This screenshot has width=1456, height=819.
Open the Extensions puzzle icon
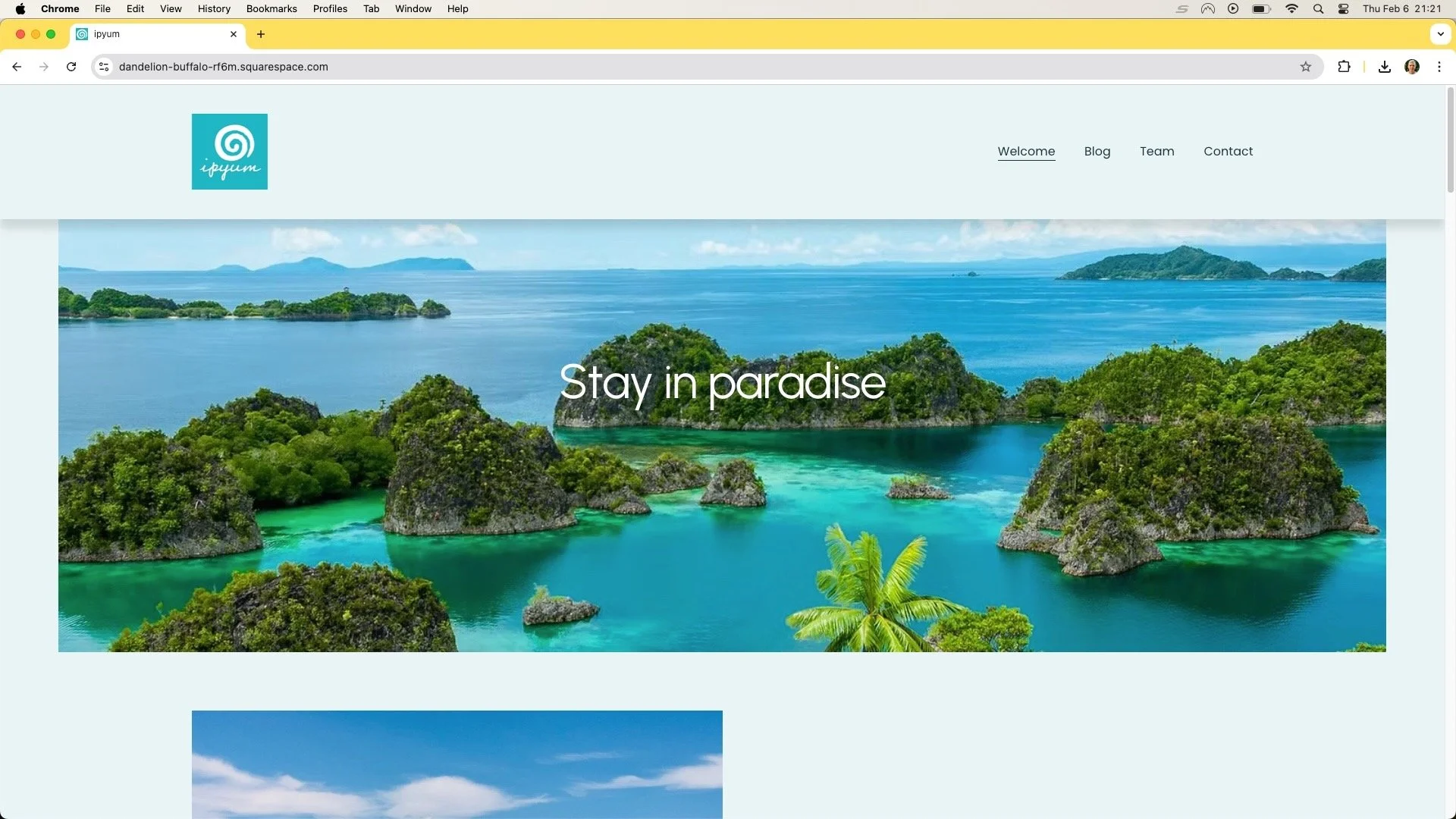(x=1344, y=67)
